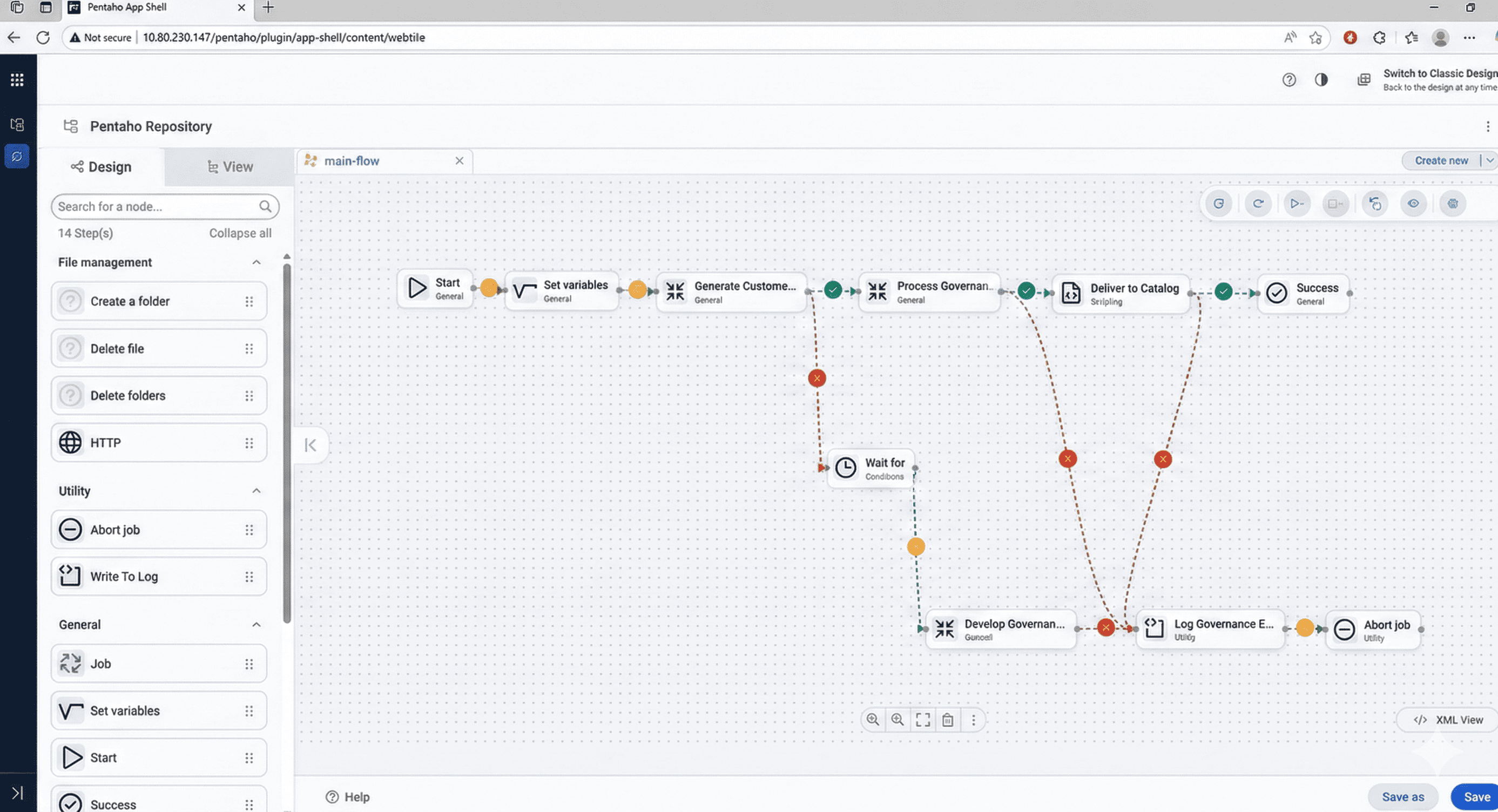Collapse the node palette panel
1498x812 pixels.
point(311,444)
